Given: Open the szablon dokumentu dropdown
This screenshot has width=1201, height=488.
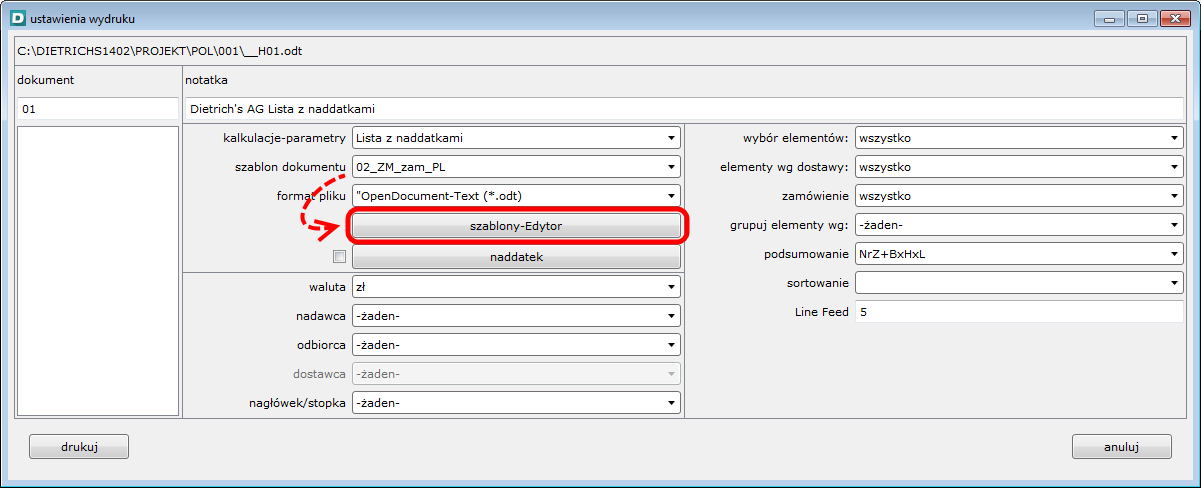Looking at the screenshot, I should tap(516, 167).
